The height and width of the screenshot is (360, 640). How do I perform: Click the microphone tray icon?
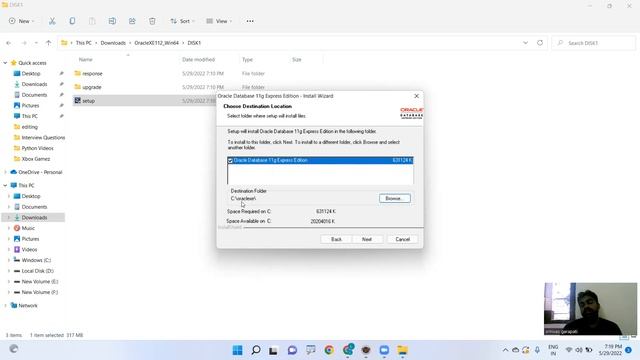pyautogui.click(x=537, y=350)
